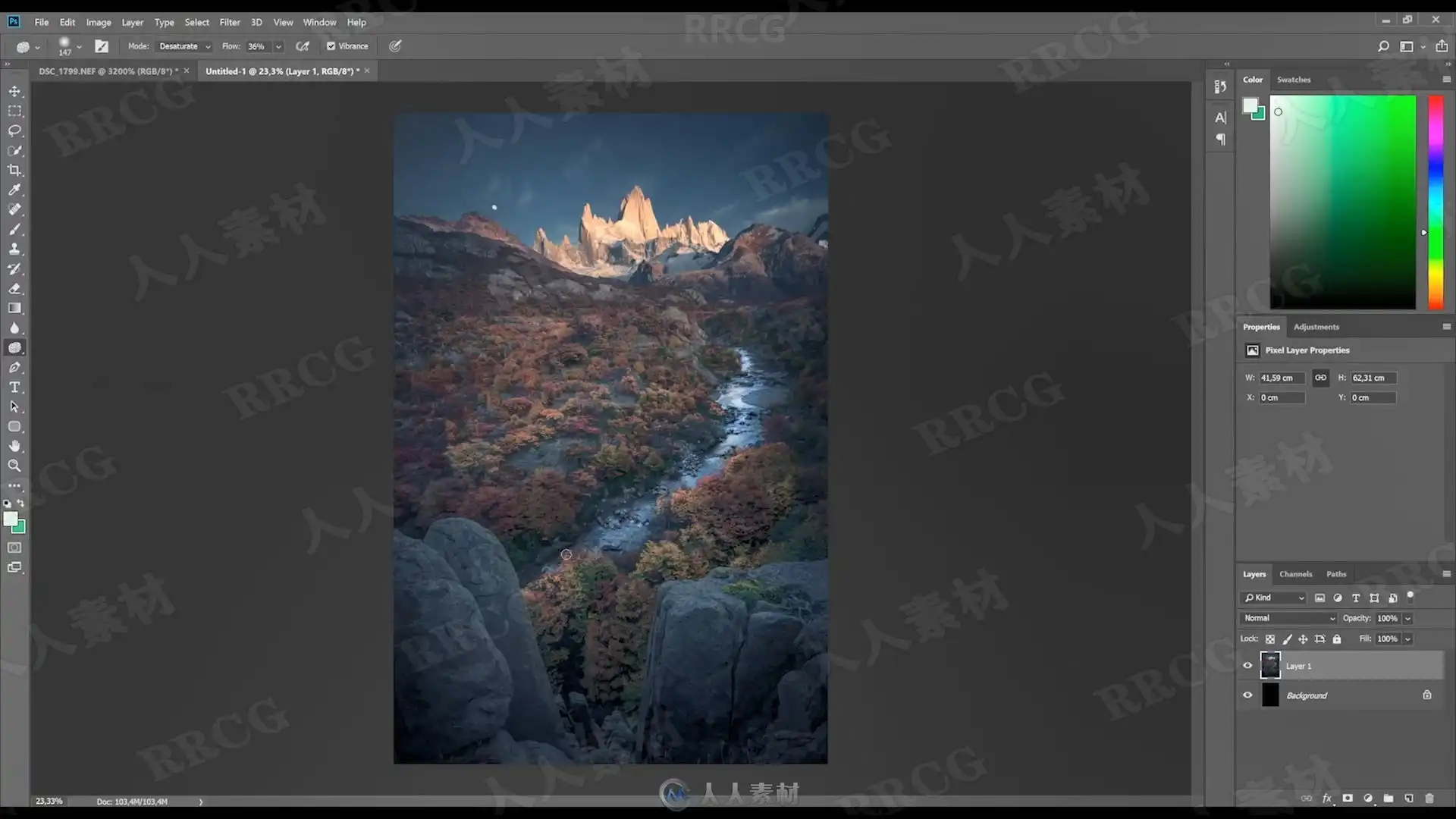Image resolution: width=1456 pixels, height=819 pixels.
Task: Toggle the Vibrance checkbox
Action: coord(331,46)
